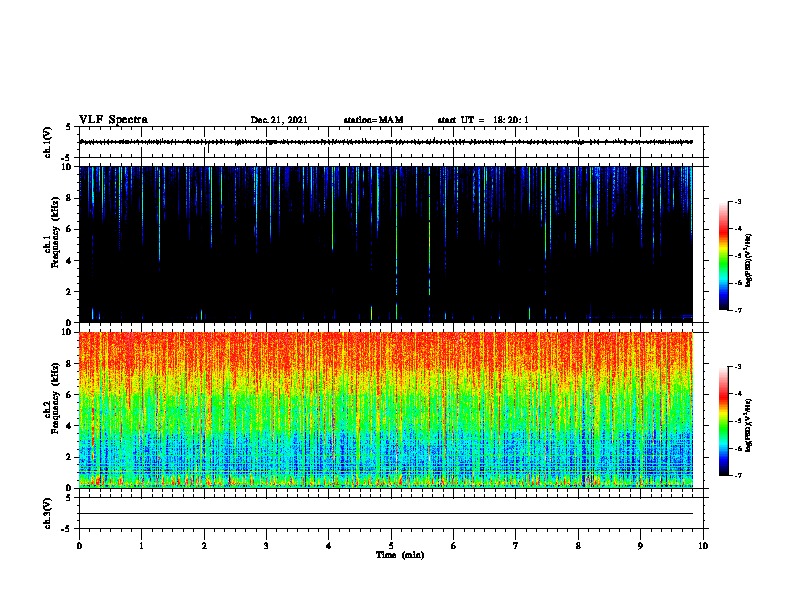The width and height of the screenshot is (792, 612).
Task: Click the ch.1 spectrogram color scale bar
Action: (723, 256)
